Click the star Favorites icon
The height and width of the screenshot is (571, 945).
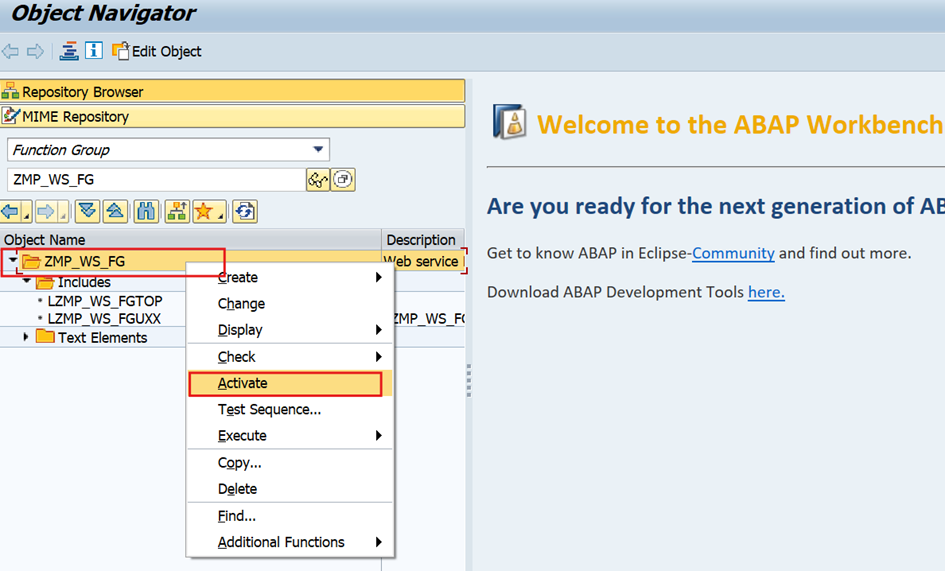point(204,212)
